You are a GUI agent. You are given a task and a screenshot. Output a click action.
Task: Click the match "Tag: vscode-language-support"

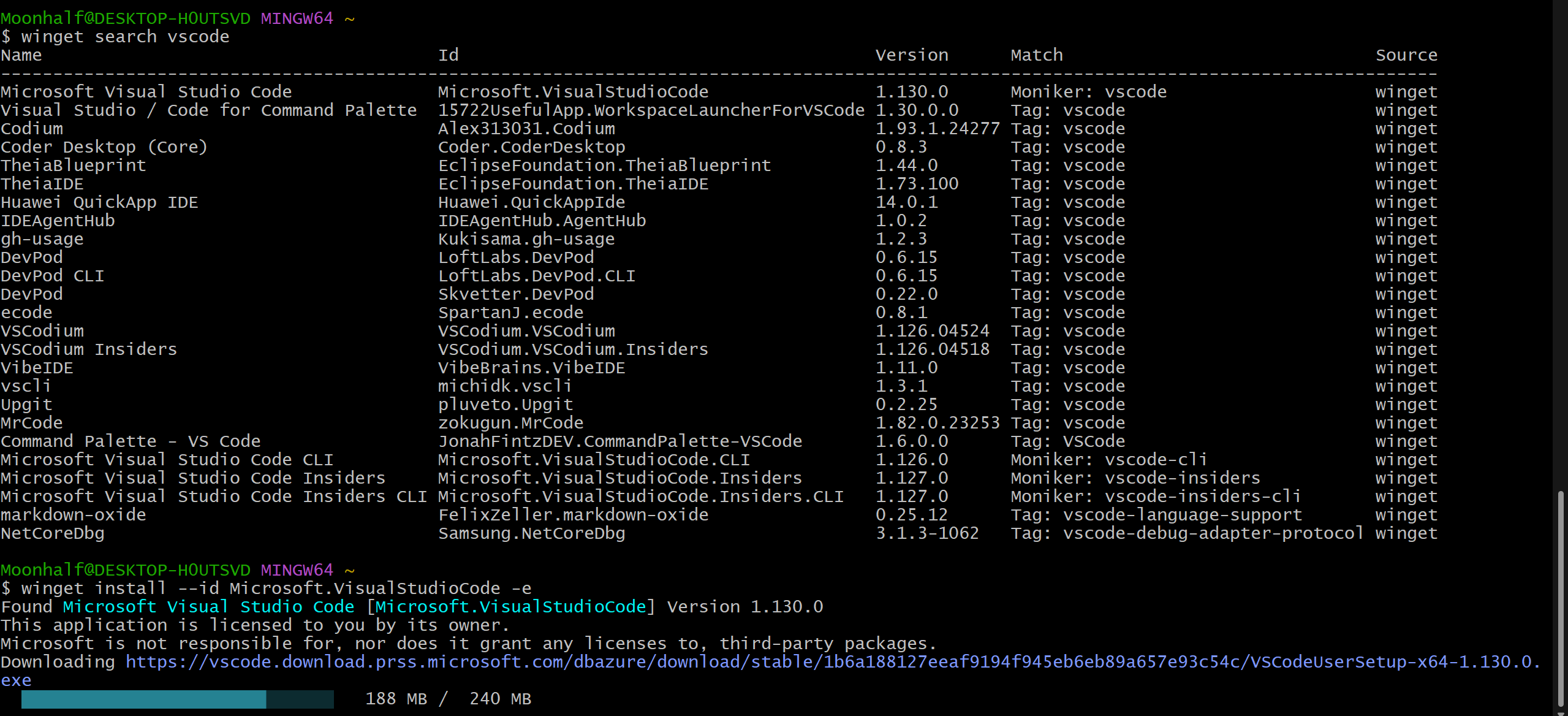pos(1156,515)
